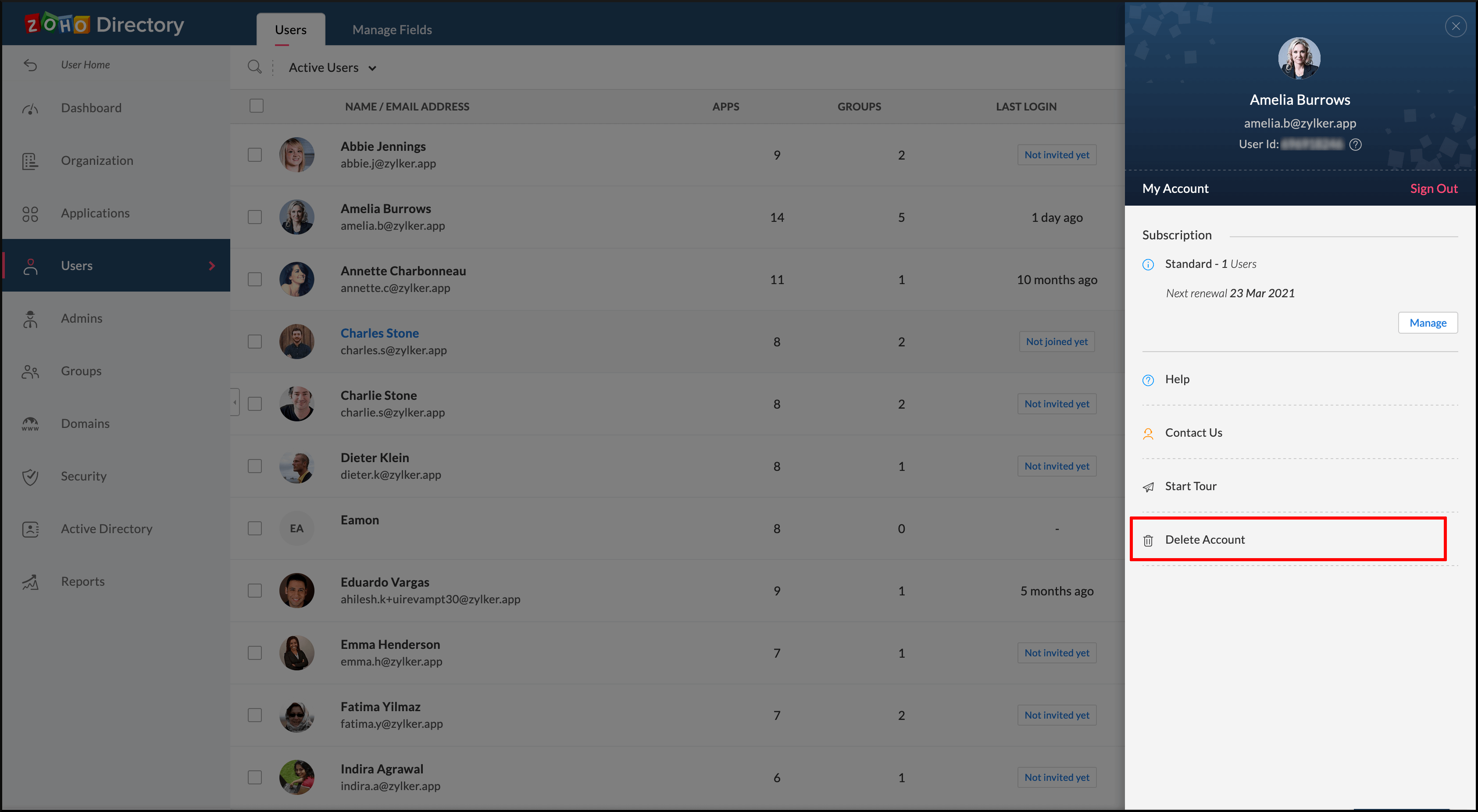Image resolution: width=1478 pixels, height=812 pixels.
Task: Click the subscription info icon
Action: [1148, 264]
